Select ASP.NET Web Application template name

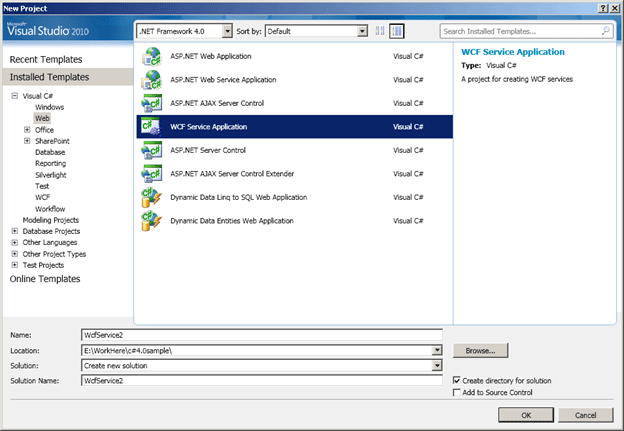(211, 57)
